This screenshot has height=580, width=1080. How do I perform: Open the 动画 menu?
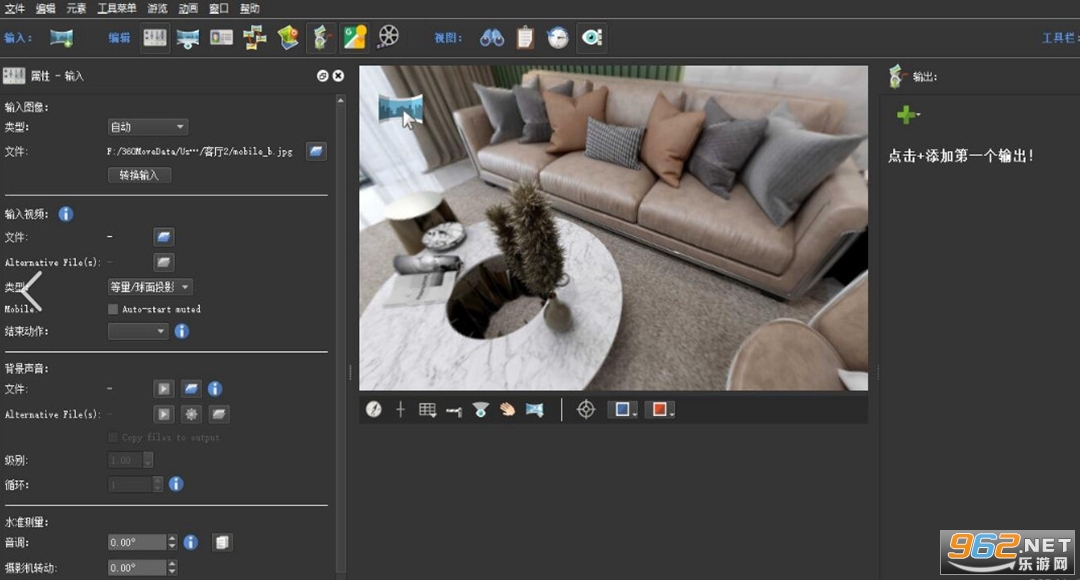tap(188, 8)
